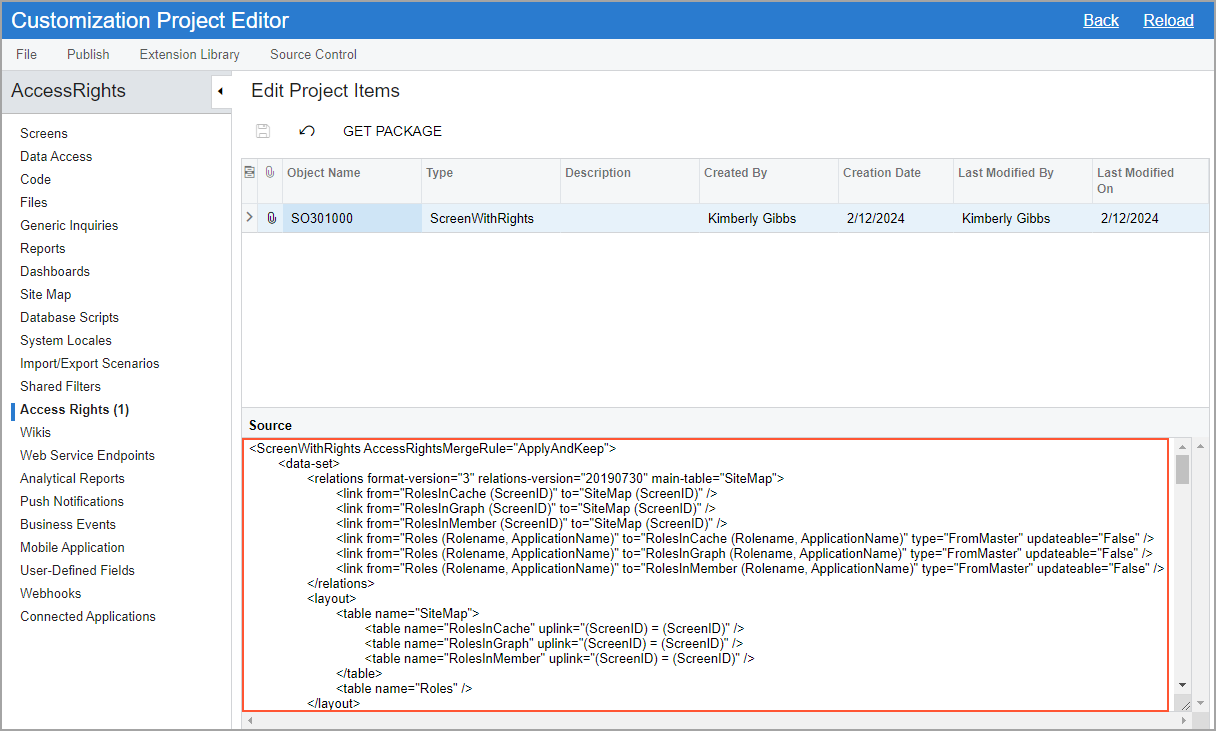The width and height of the screenshot is (1216, 731).
Task: Open the Extension Library menu
Action: 189,54
